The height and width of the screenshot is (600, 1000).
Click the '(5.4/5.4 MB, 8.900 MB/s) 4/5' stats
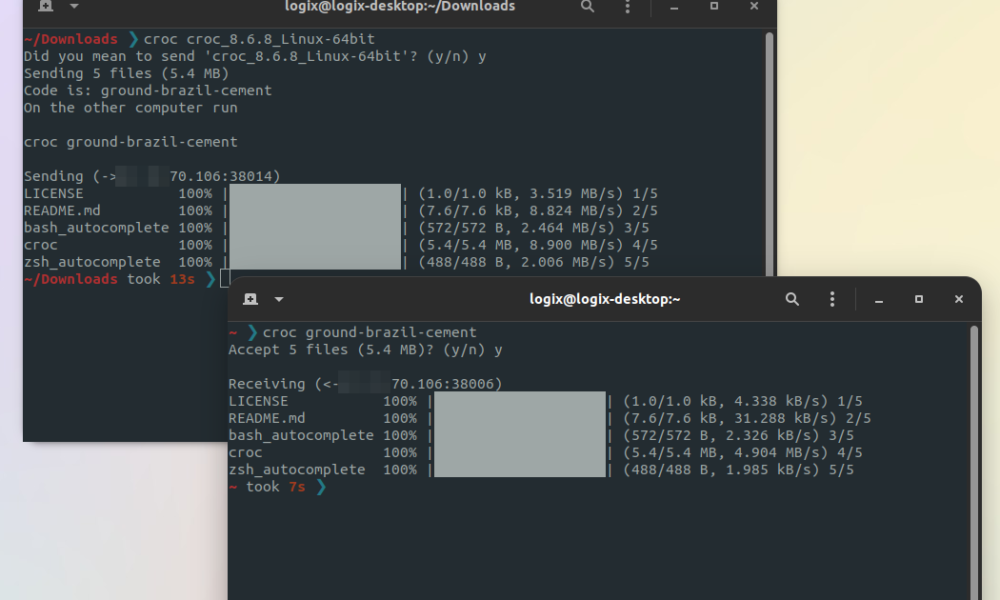[538, 245]
